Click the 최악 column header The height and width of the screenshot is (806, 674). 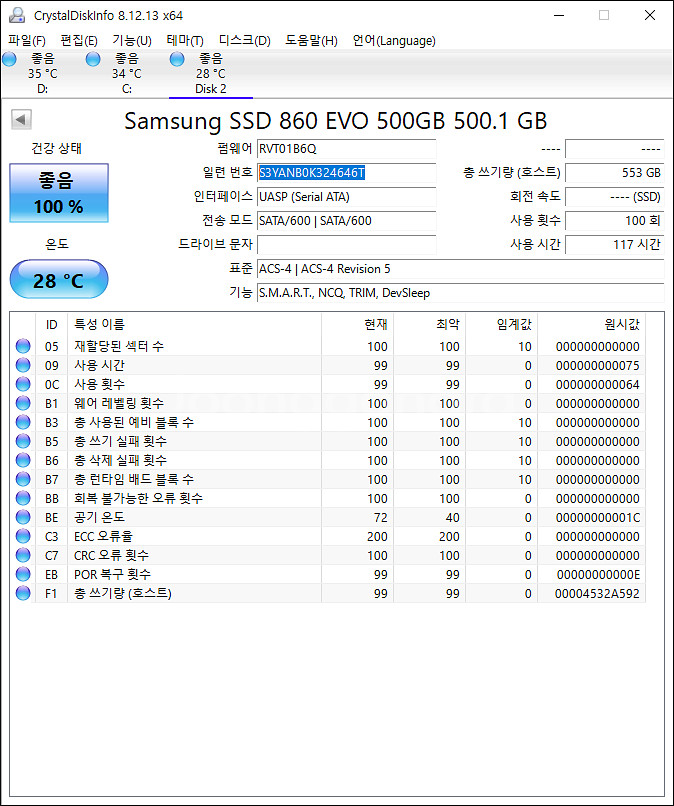[430, 324]
